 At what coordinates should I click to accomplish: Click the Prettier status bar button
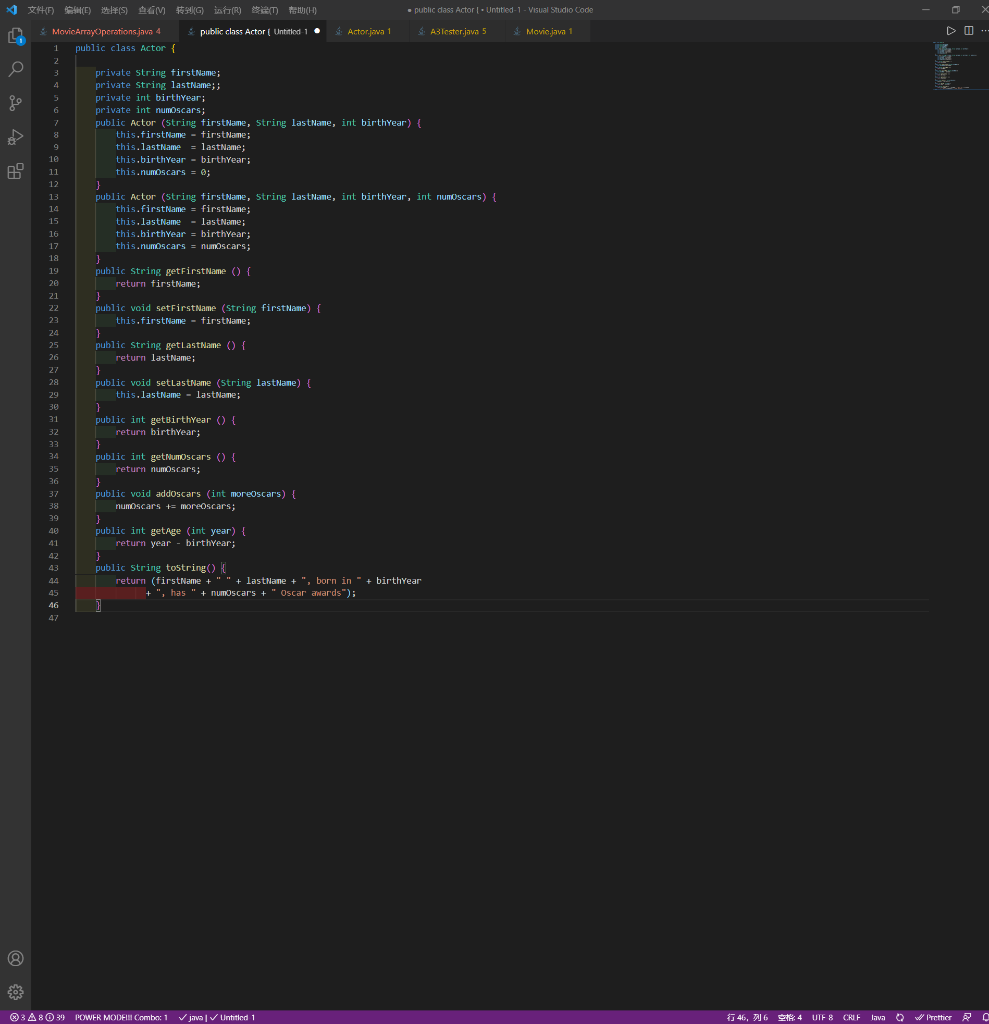coord(934,1017)
